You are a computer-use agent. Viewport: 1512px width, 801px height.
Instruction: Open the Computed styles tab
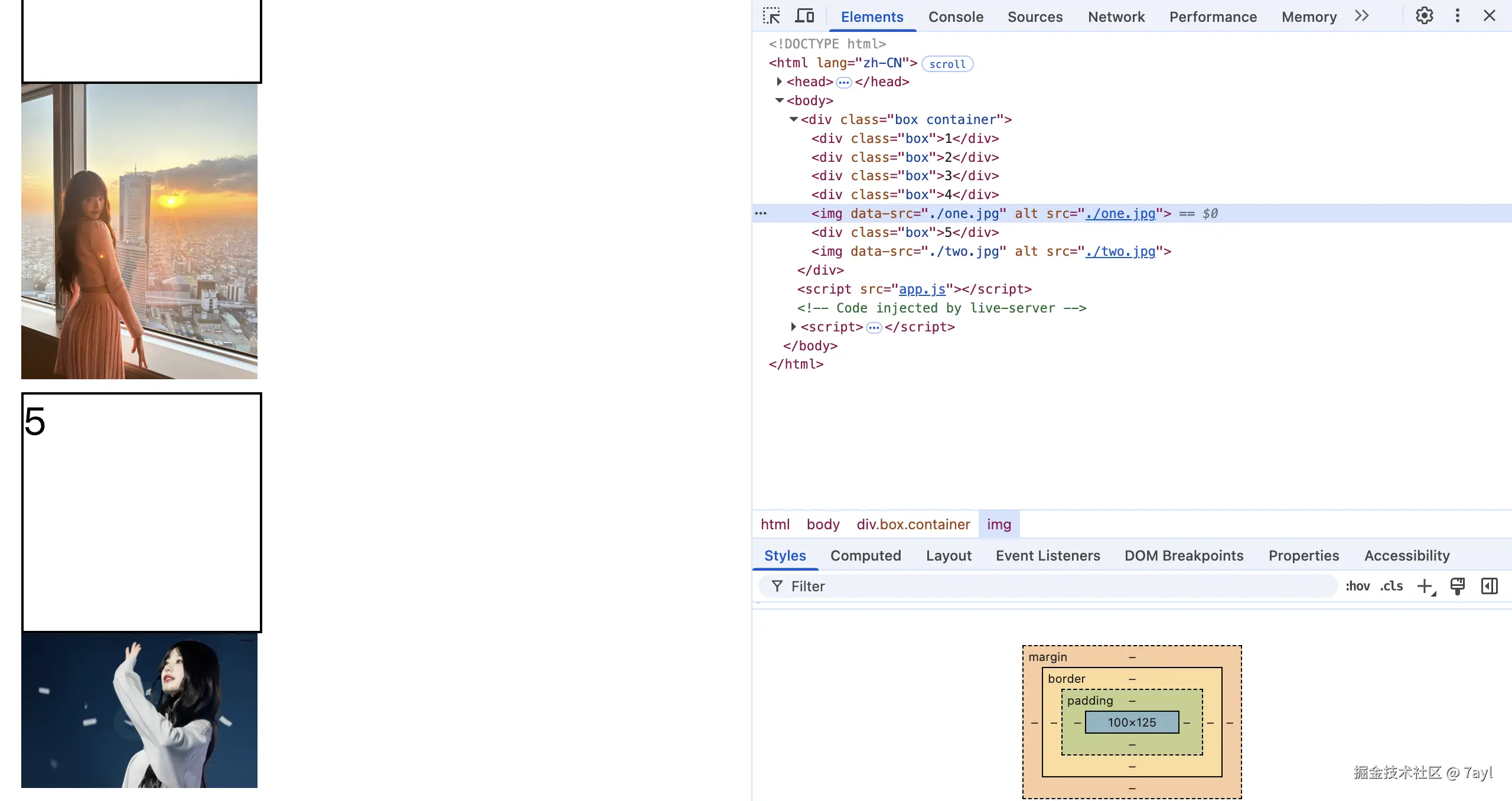(x=865, y=556)
